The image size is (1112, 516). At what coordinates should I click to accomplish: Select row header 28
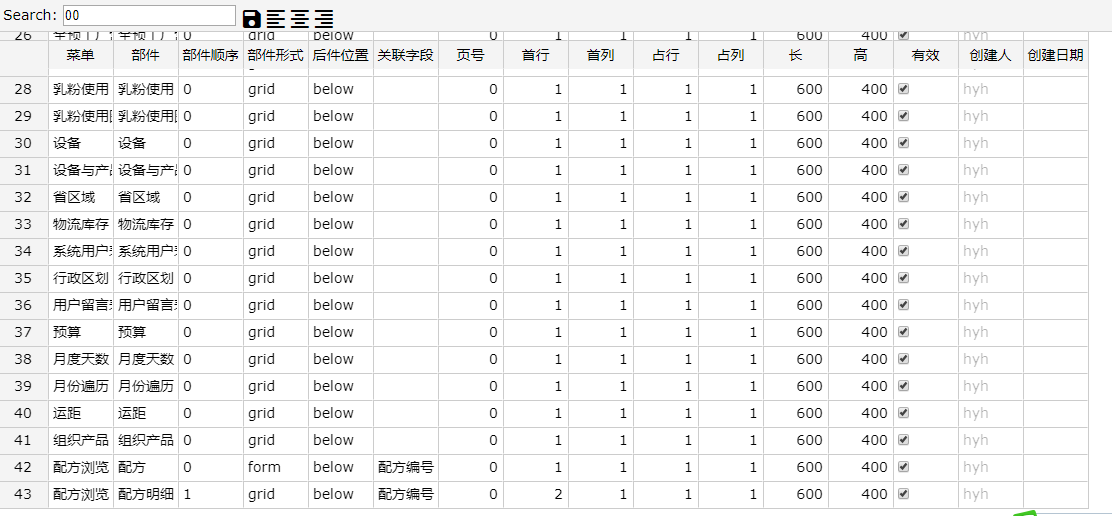click(x=24, y=89)
